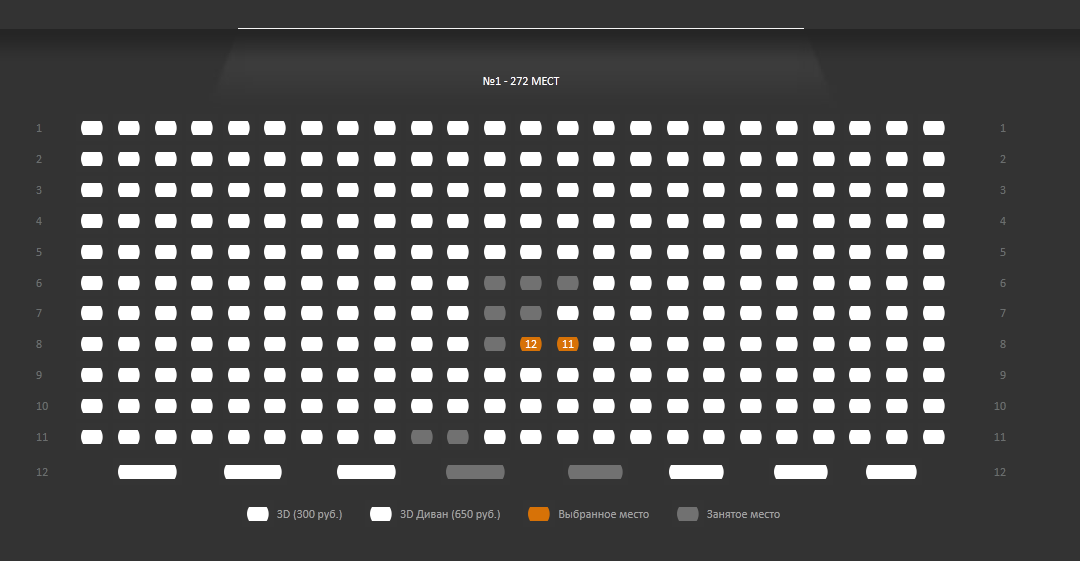Choose white sofa right of the grey sofas
This screenshot has width=1080, height=561.
696,472
